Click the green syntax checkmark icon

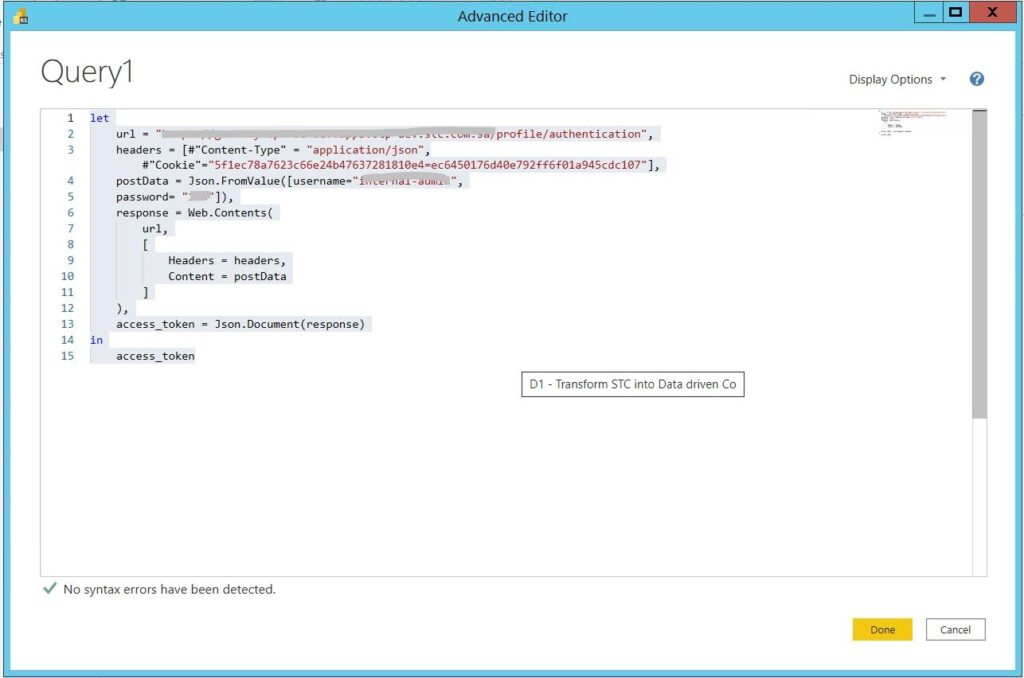point(49,589)
